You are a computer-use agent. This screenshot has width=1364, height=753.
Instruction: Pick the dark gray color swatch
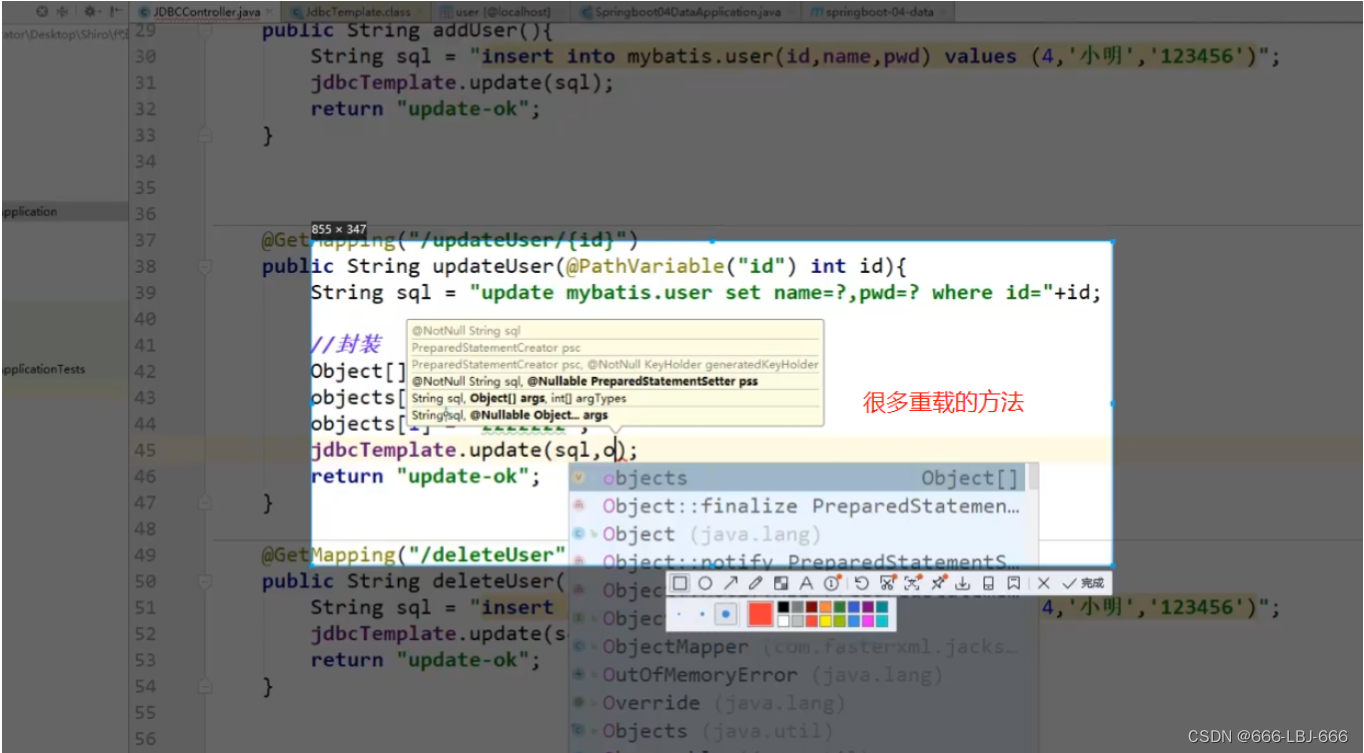[798, 606]
